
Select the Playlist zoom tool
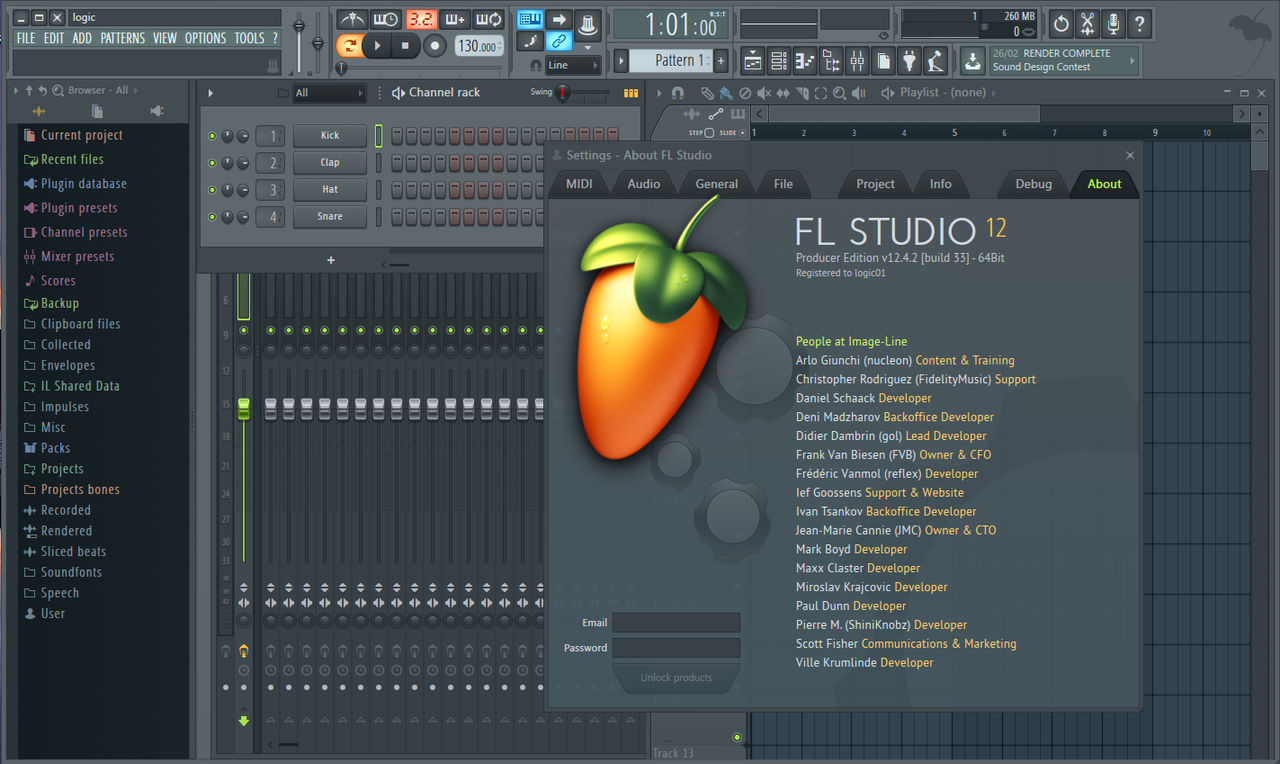point(839,93)
